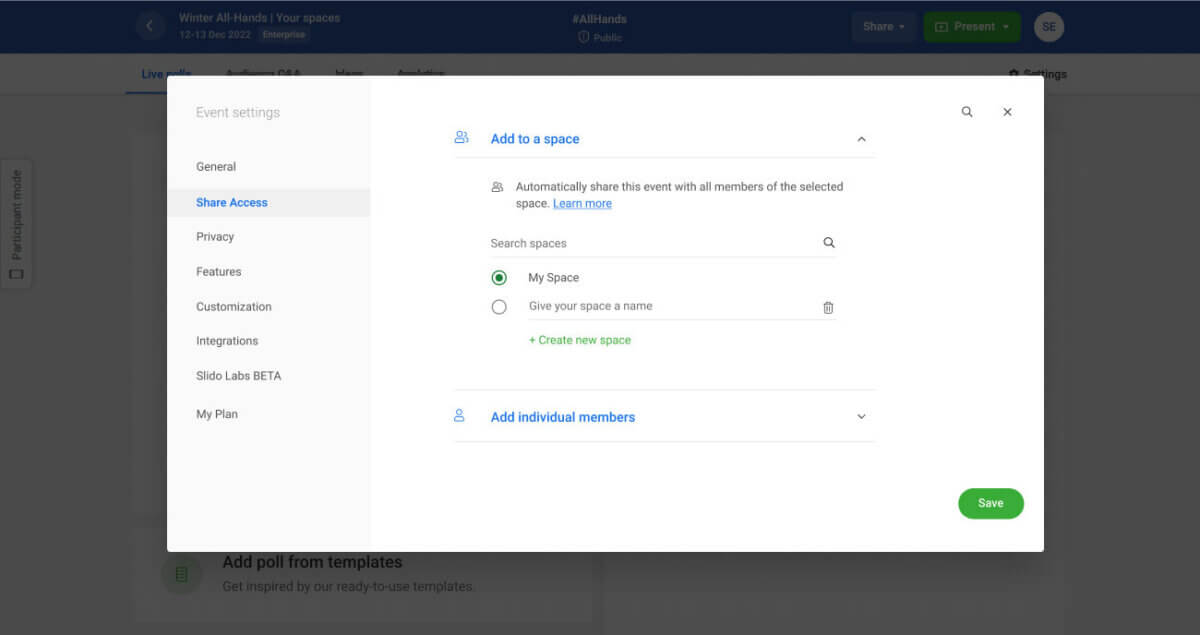Click inside the Search spaces field

click(x=600, y=242)
